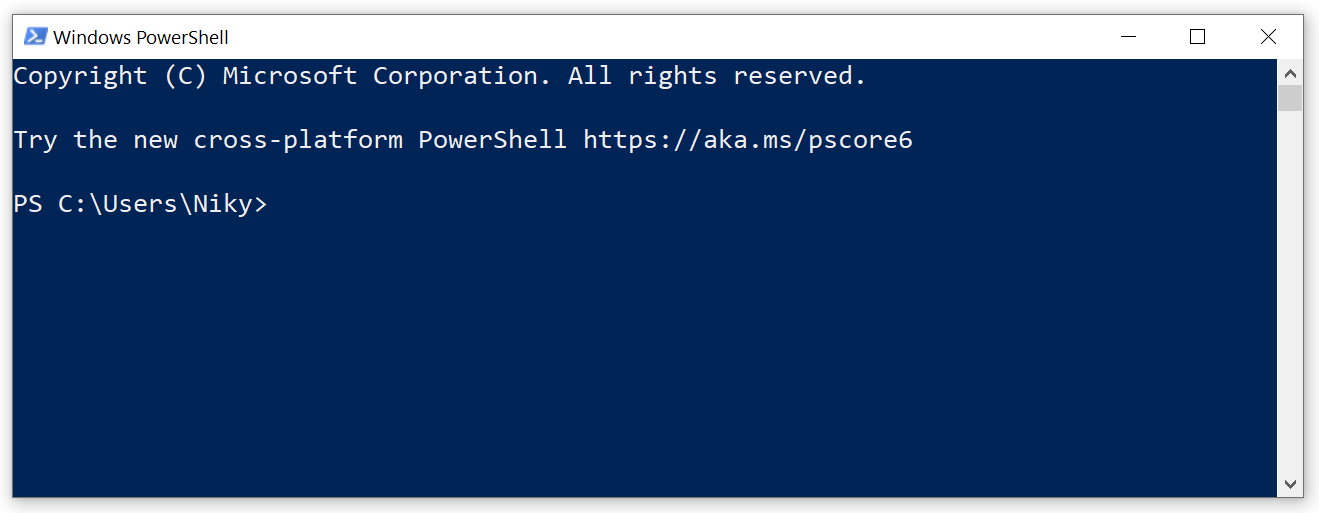The image size is (1319, 513).
Task: Click the empty blue console area below the prompt
Action: click(x=640, y=370)
